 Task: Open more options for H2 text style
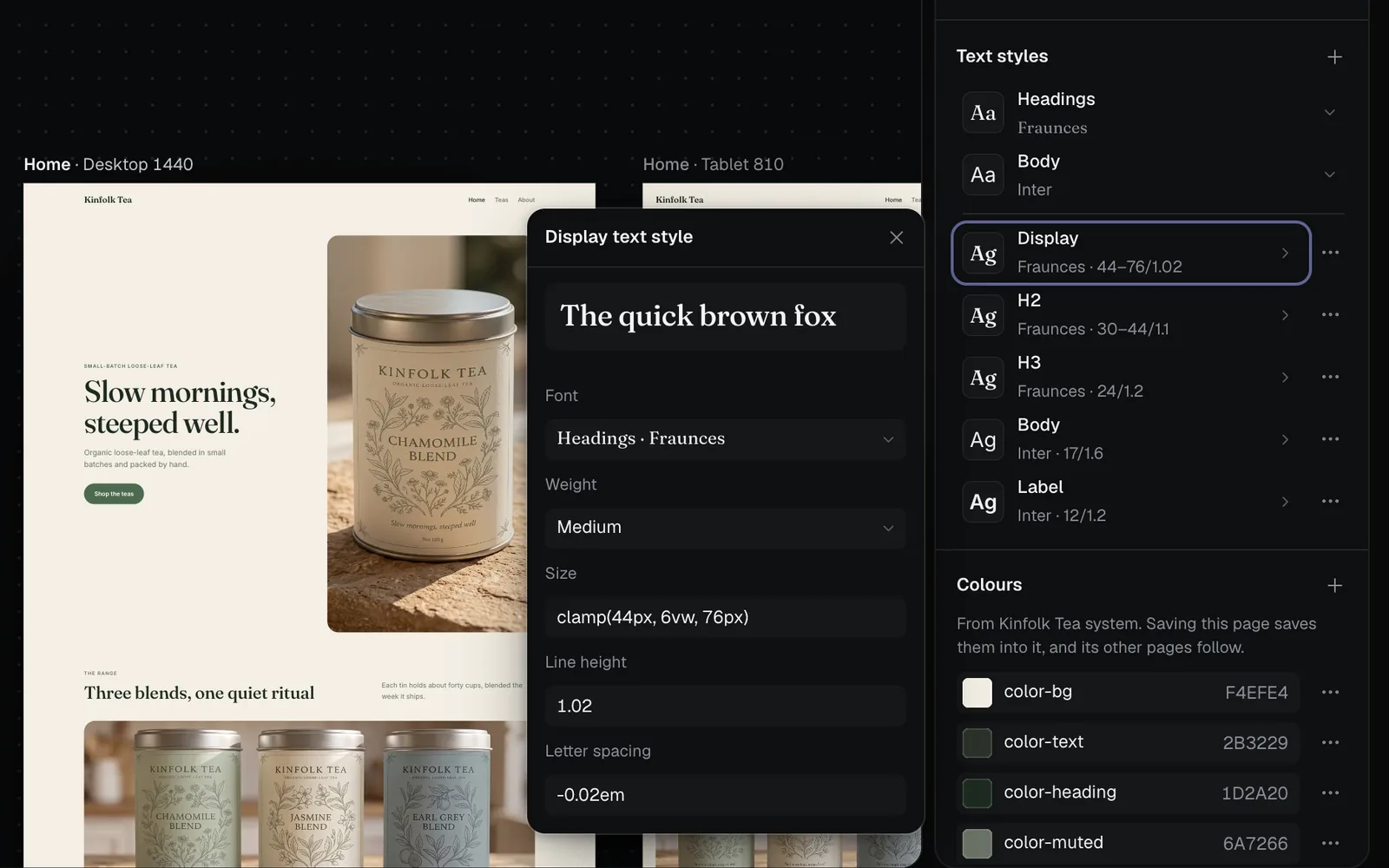pyautogui.click(x=1330, y=315)
